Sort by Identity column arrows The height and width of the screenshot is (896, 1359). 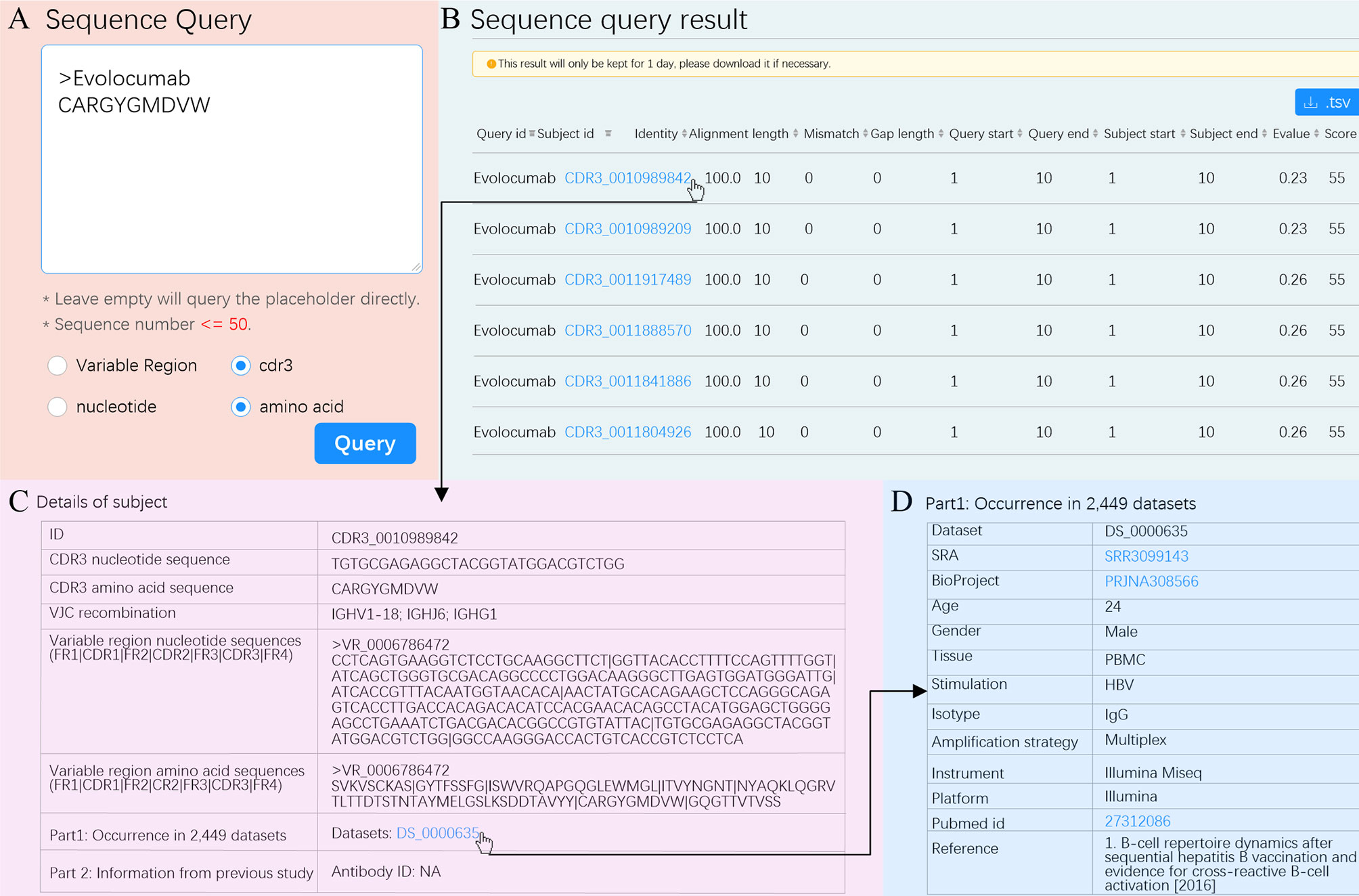coord(684,133)
